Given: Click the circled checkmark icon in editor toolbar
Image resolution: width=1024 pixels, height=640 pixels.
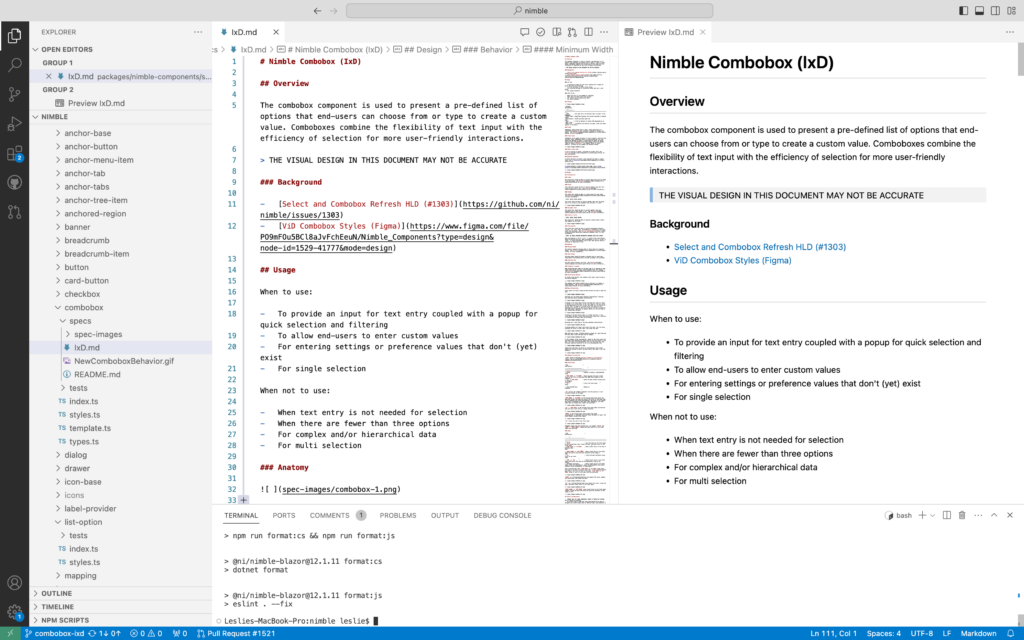Looking at the screenshot, I should click(540, 32).
